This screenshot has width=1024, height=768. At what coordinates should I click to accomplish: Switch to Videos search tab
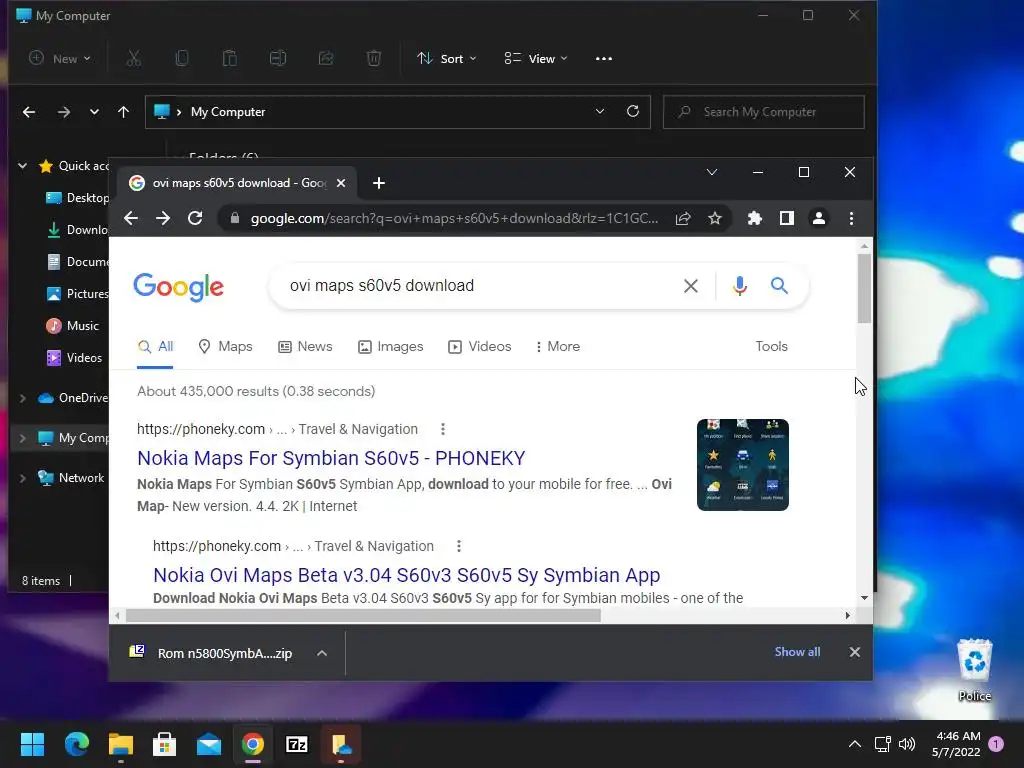tap(479, 347)
